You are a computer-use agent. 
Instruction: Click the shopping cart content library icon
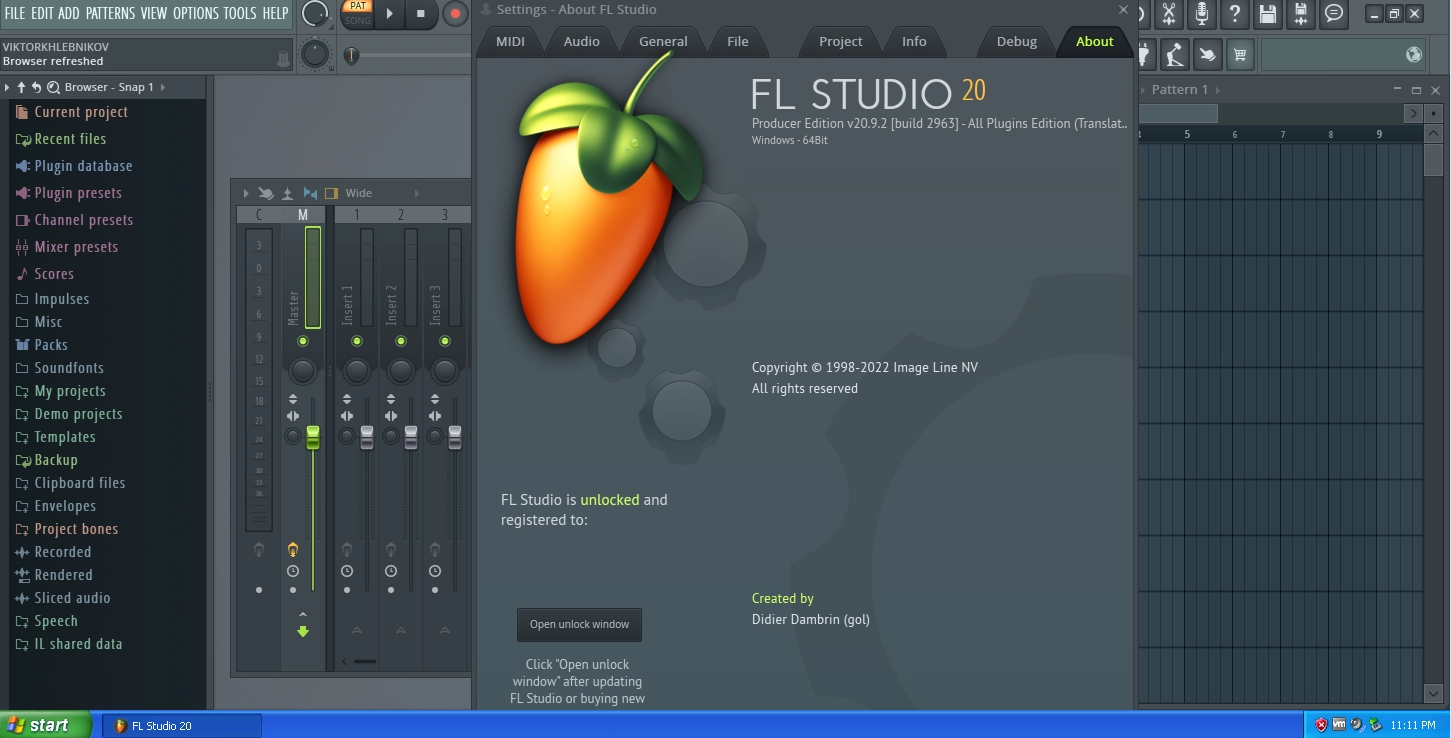click(x=1240, y=55)
